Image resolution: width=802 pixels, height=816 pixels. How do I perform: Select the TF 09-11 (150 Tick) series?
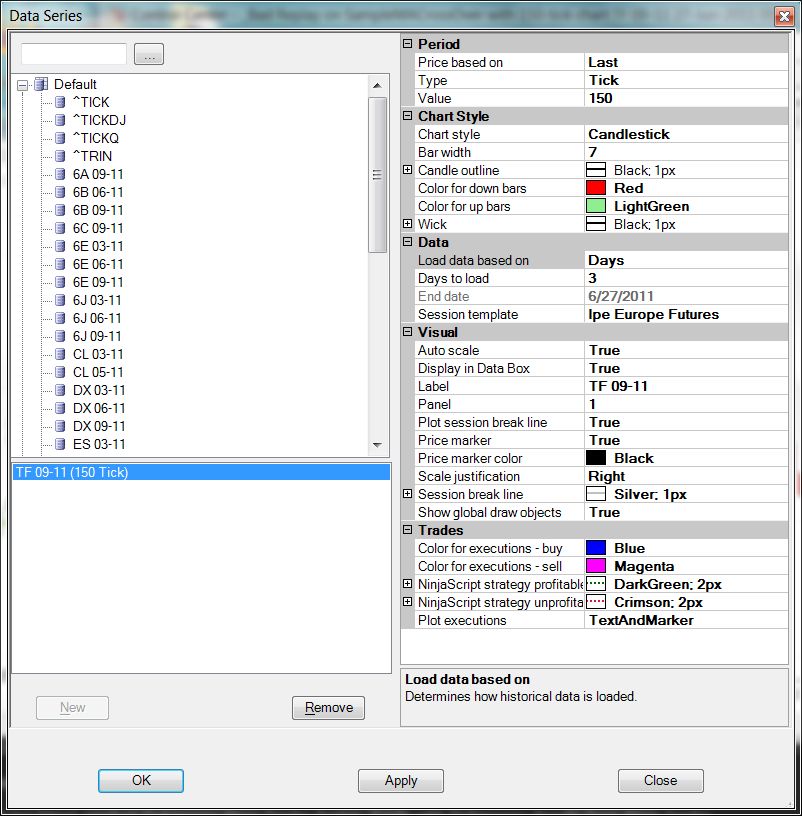[x=201, y=472]
